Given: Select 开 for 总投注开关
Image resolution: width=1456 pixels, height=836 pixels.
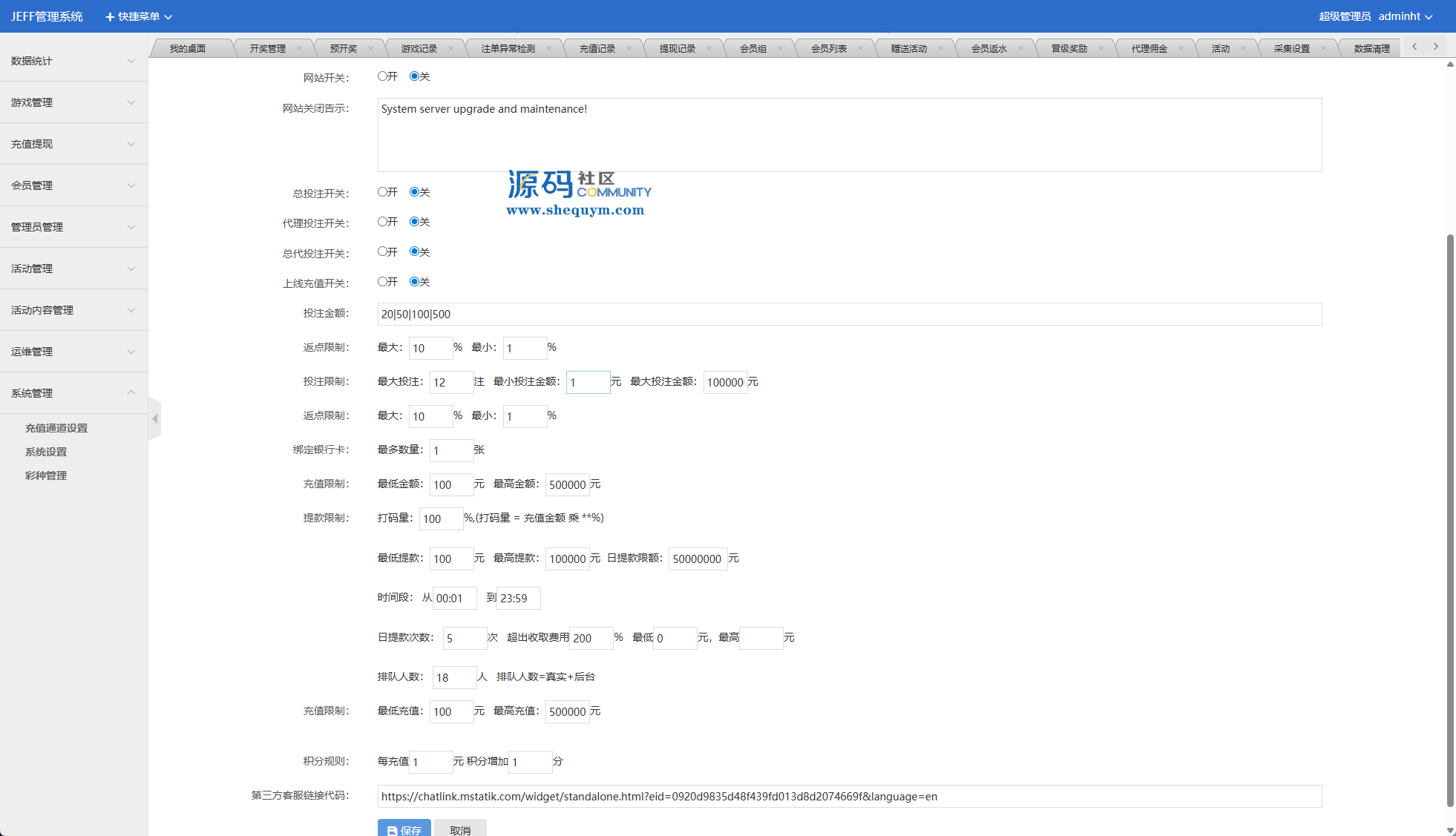Looking at the screenshot, I should (382, 192).
